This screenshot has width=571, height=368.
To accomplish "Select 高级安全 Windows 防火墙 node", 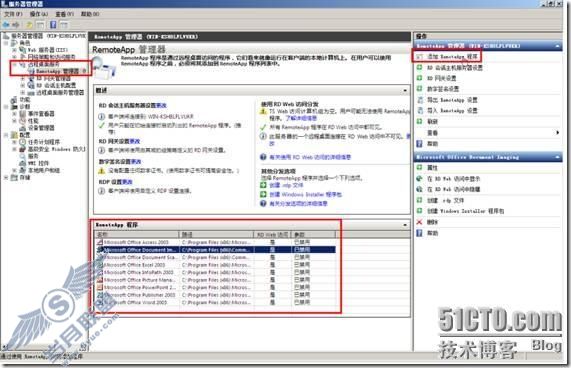I will coord(56,149).
